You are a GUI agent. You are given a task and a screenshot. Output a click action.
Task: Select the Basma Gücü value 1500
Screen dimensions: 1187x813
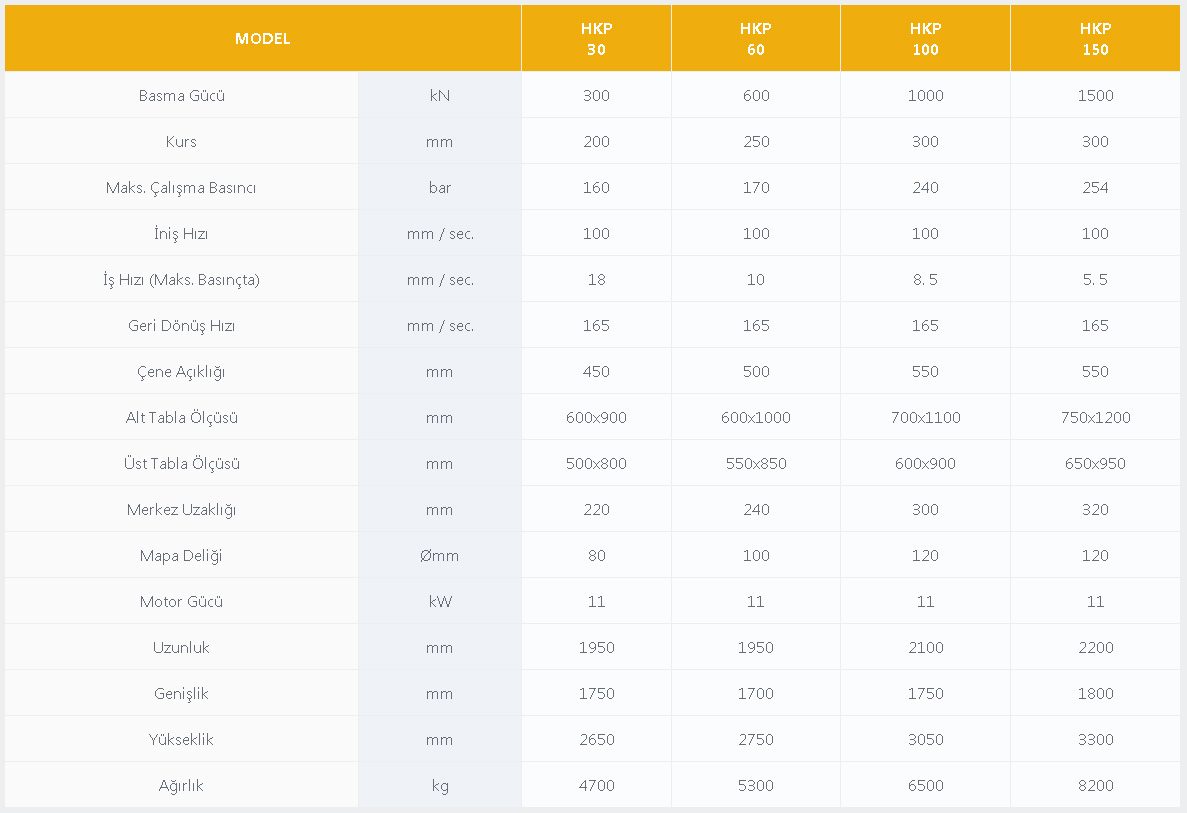(x=1095, y=95)
